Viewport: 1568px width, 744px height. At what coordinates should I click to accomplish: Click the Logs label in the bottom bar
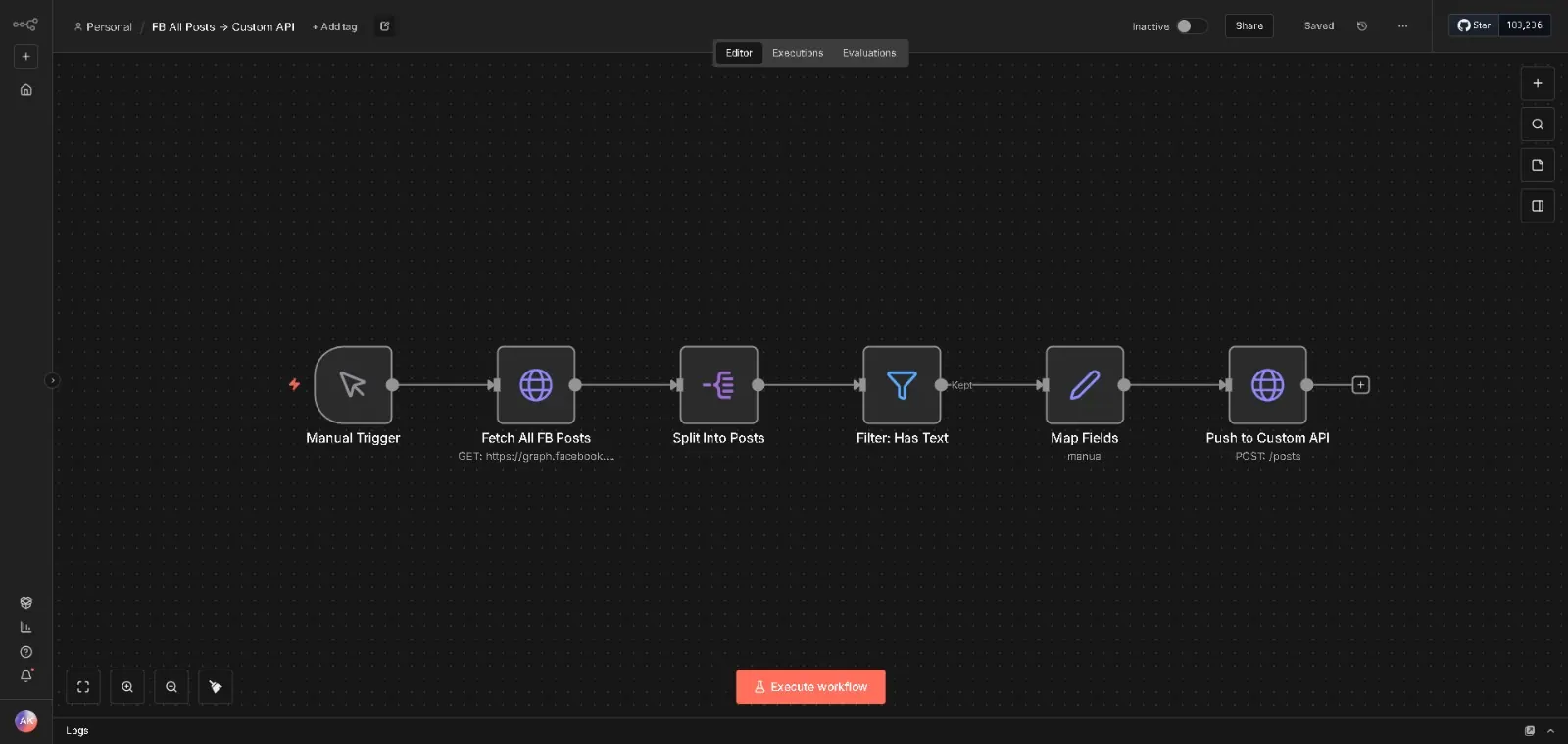[77, 731]
